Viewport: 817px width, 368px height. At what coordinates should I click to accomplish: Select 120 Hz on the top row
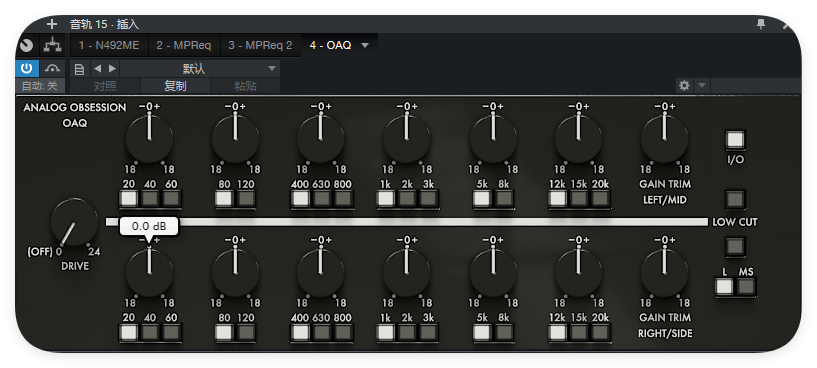pos(245,199)
